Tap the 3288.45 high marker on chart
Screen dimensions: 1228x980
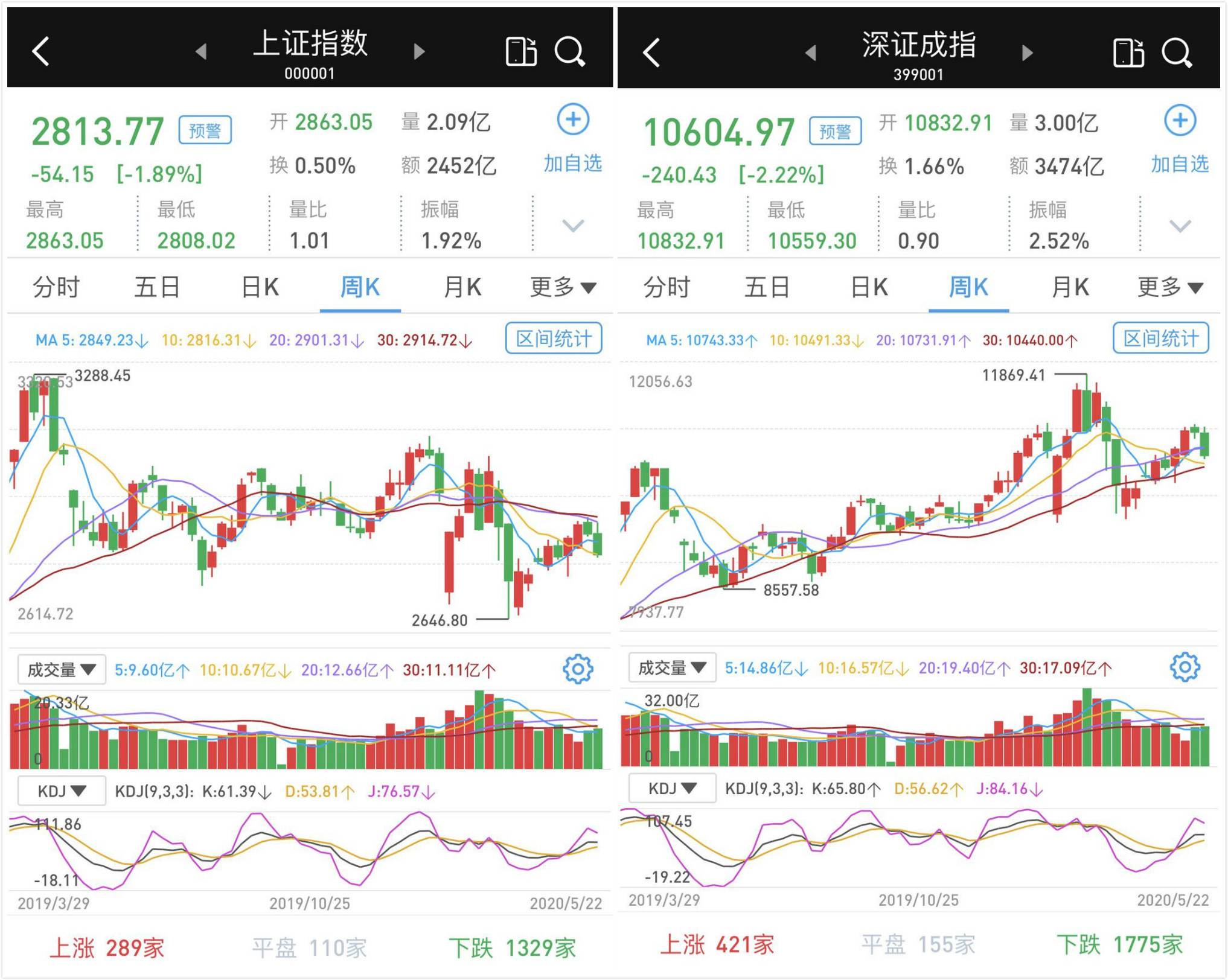pos(102,375)
